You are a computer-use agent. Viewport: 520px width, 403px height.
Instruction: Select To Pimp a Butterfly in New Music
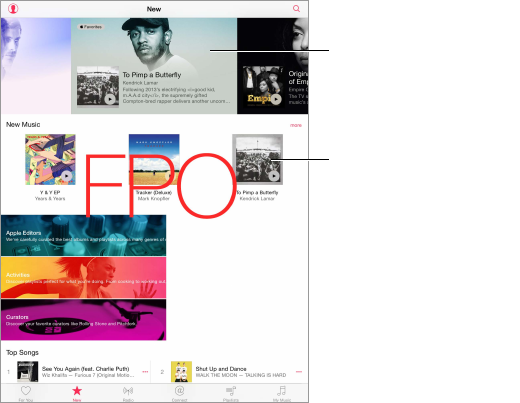click(x=257, y=159)
